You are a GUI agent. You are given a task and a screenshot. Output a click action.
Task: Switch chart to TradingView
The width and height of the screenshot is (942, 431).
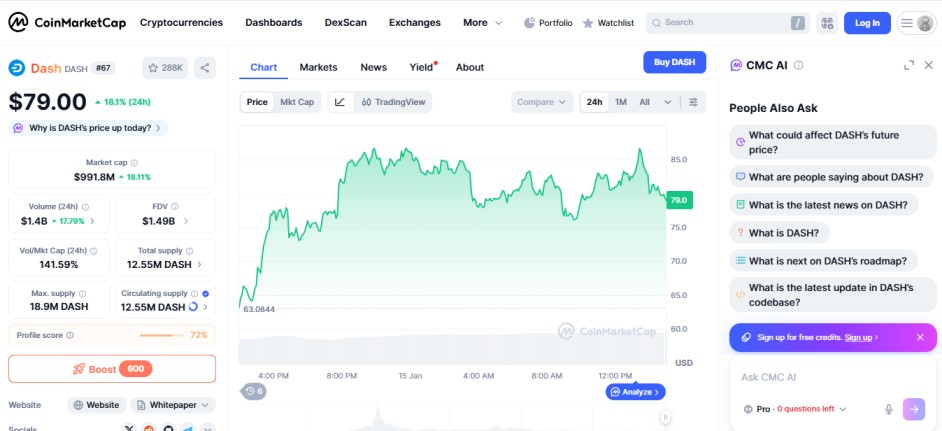[x=394, y=102]
